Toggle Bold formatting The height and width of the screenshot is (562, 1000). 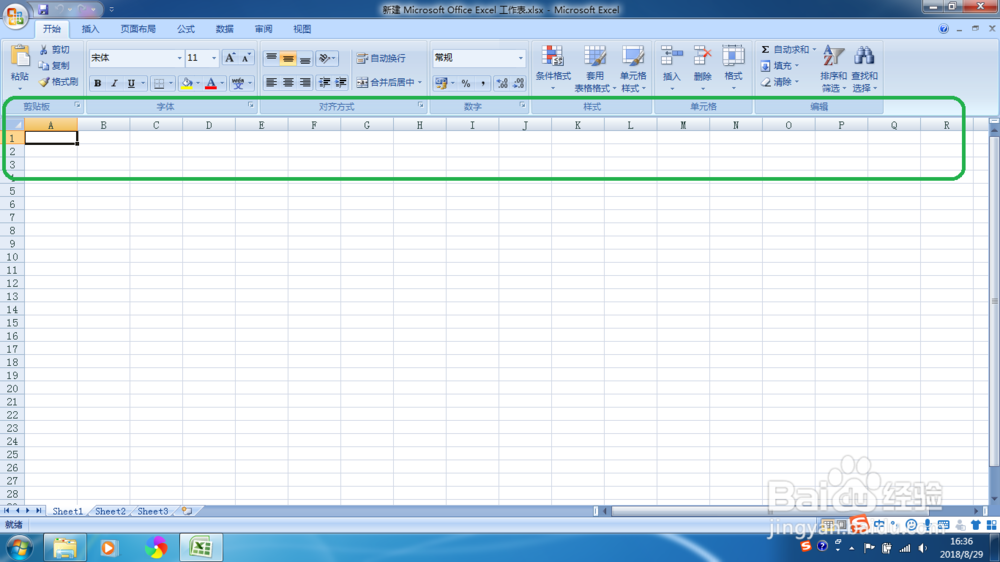pos(98,83)
